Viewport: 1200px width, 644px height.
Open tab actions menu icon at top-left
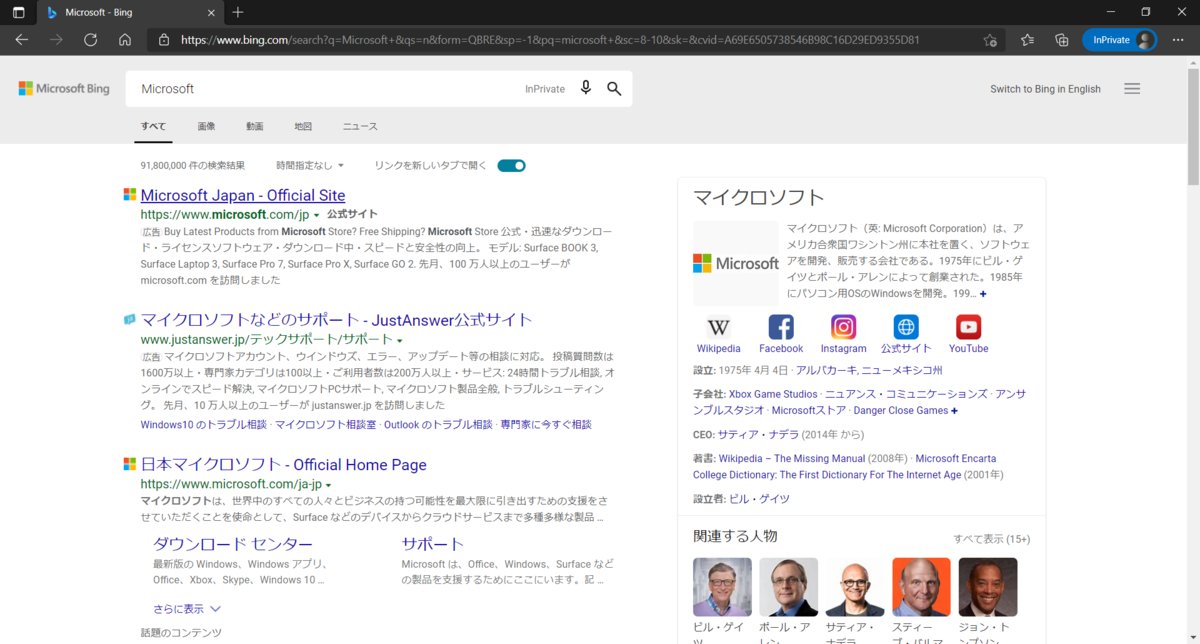click(x=19, y=12)
